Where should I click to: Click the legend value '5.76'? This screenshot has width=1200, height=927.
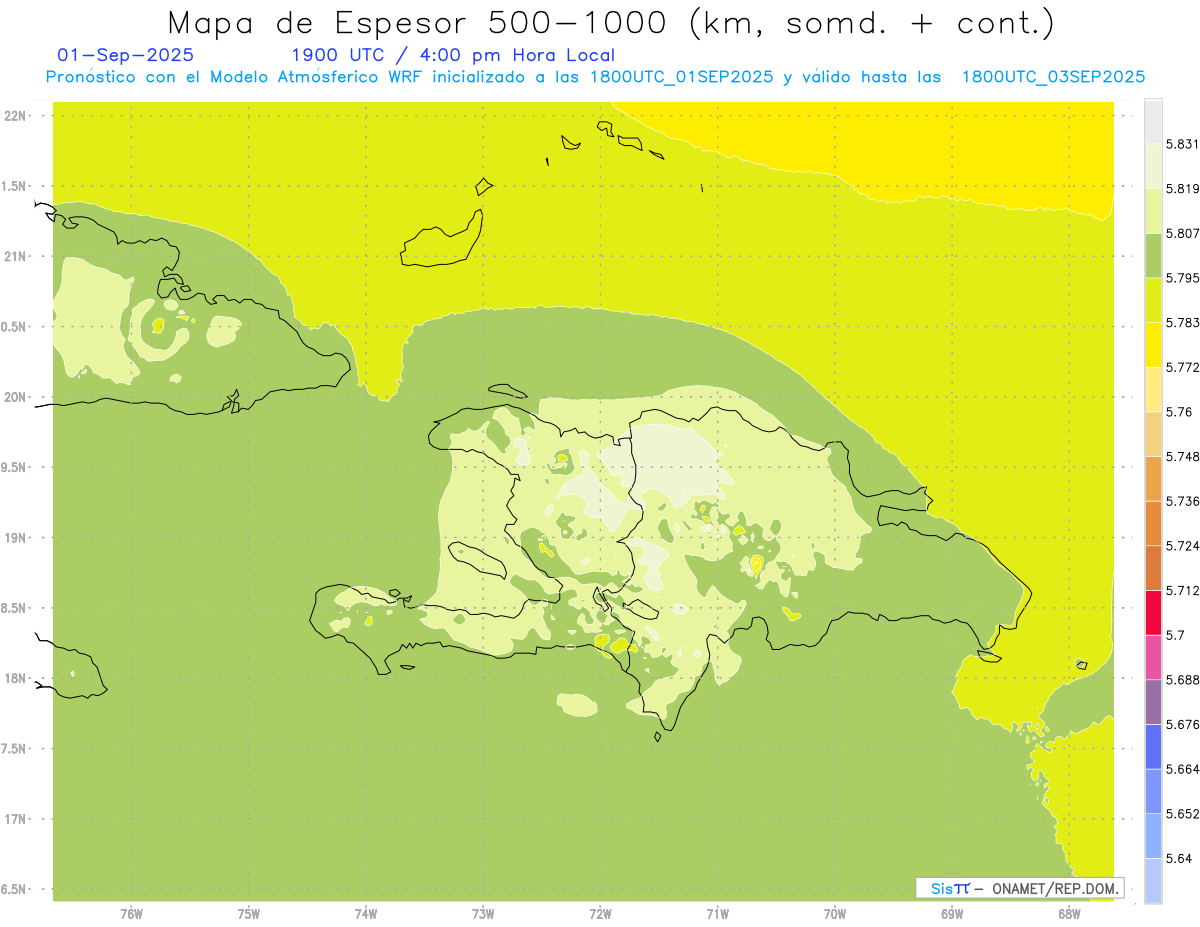click(x=1179, y=412)
